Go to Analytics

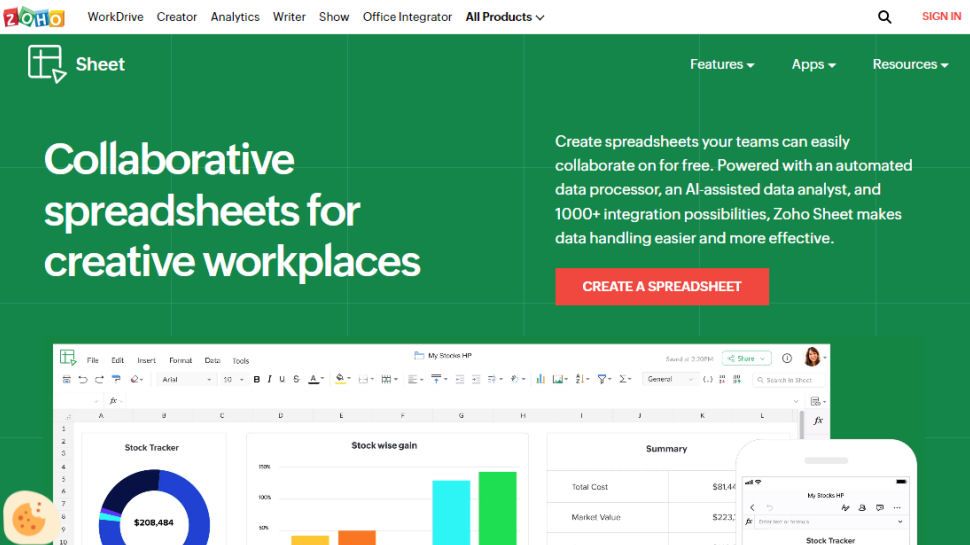click(x=235, y=17)
